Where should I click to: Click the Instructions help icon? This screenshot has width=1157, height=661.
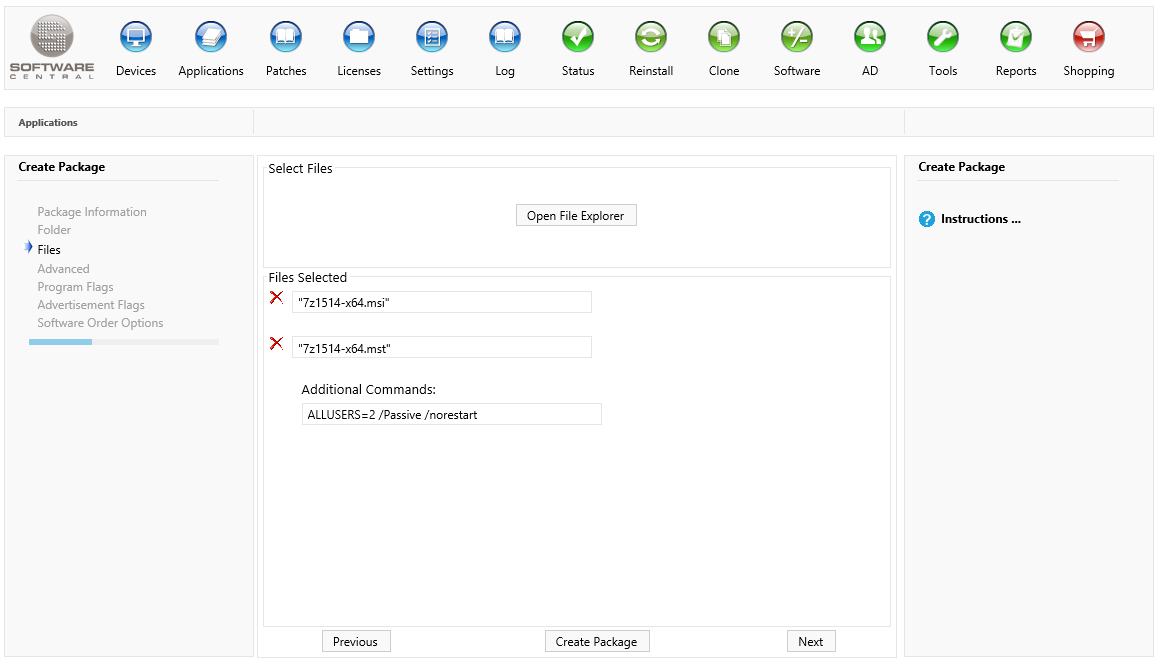926,219
